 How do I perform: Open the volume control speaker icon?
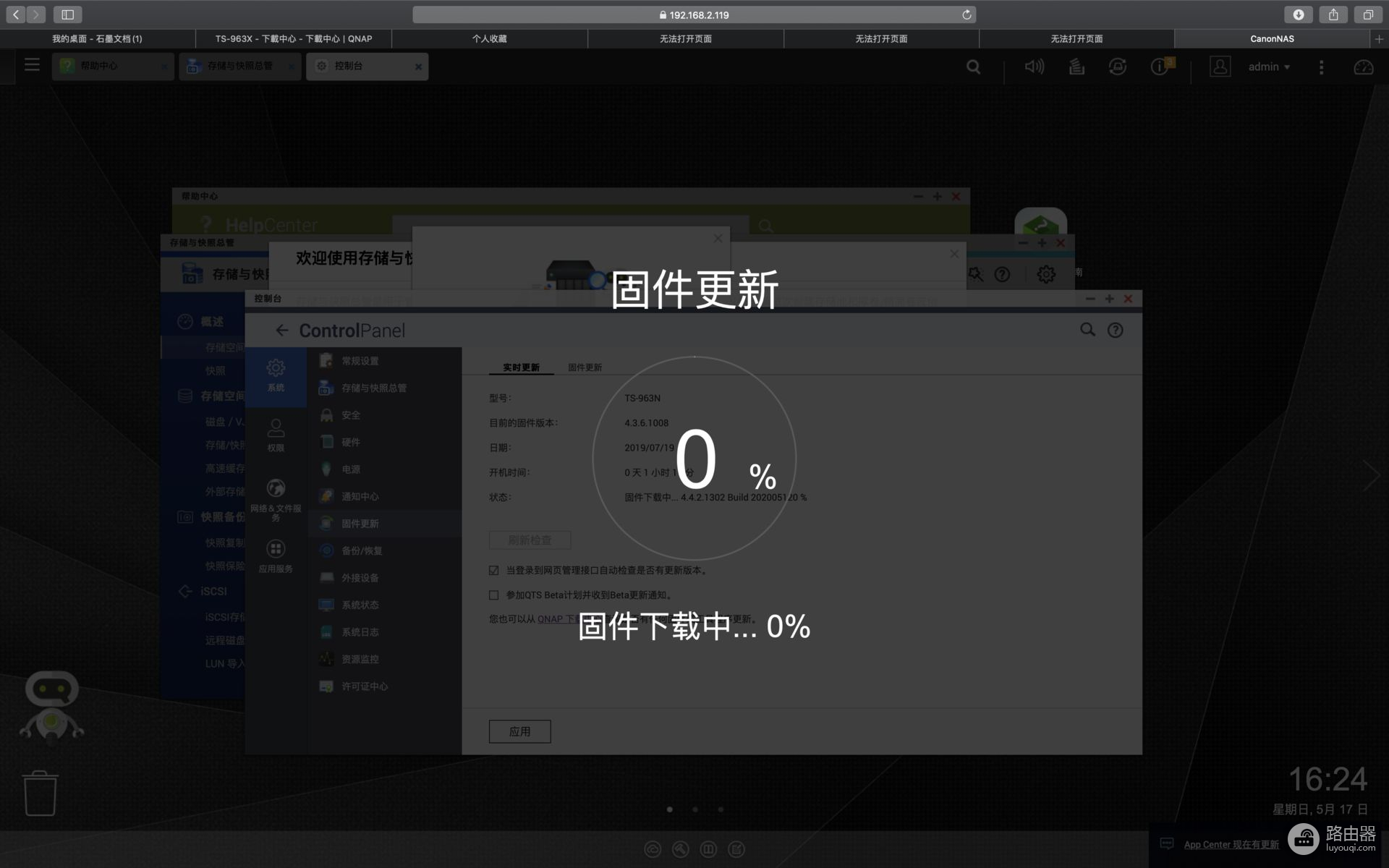click(x=1035, y=67)
